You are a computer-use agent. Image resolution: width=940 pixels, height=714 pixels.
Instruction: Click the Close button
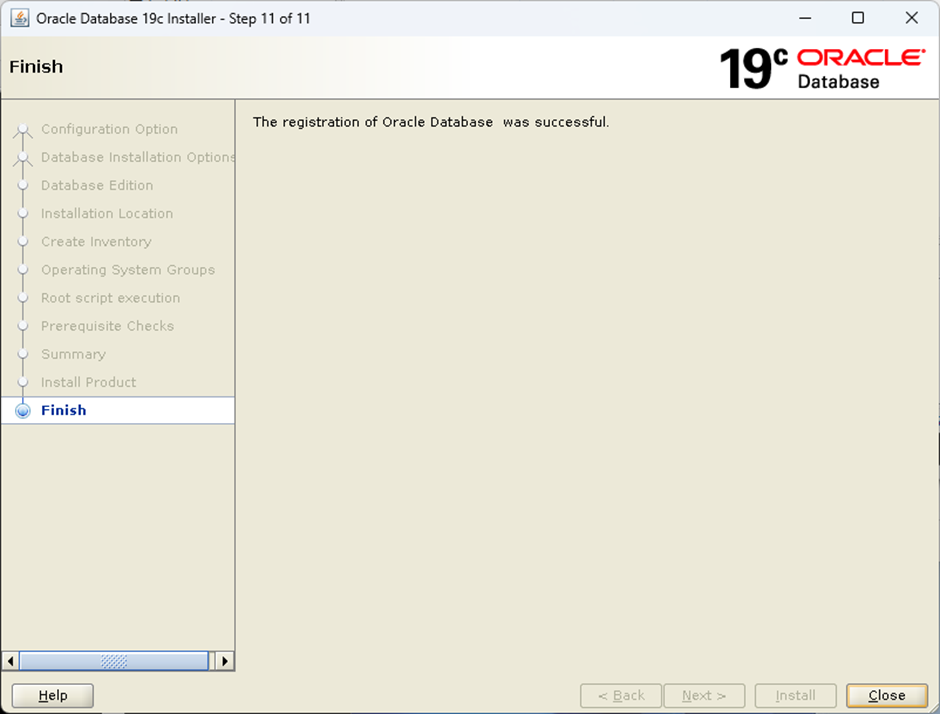887,695
